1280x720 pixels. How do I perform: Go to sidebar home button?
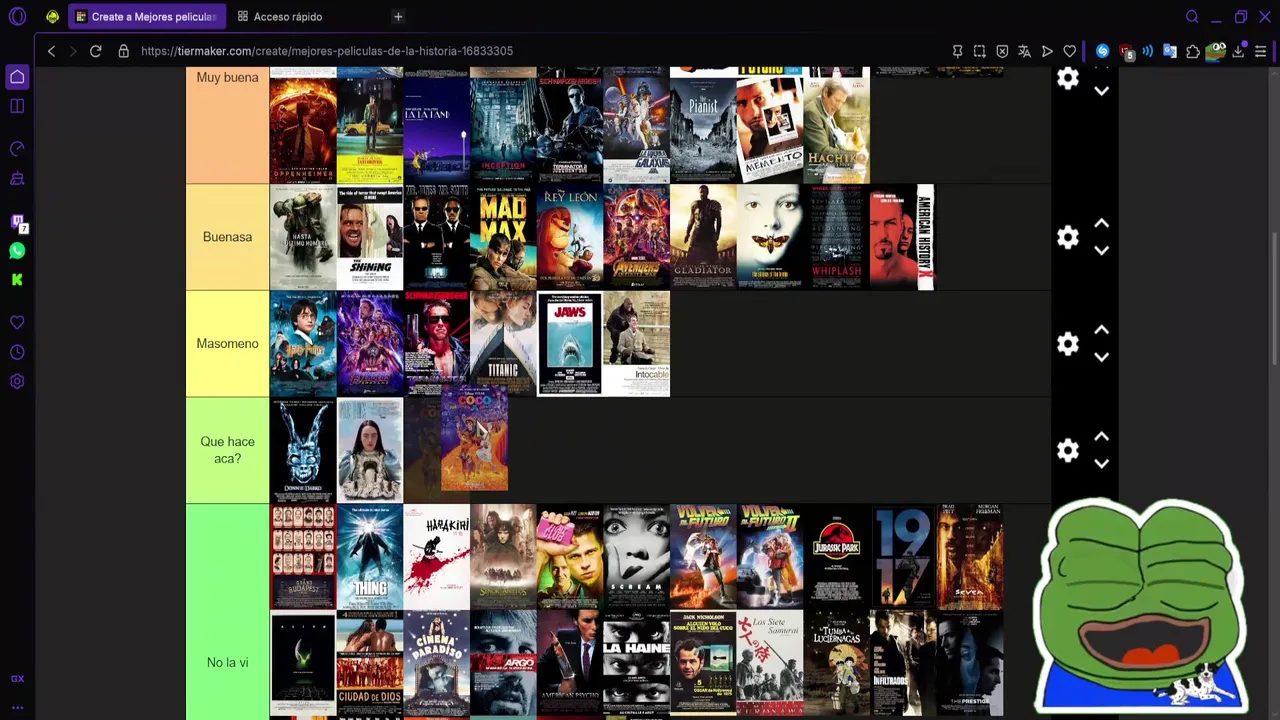tap(17, 77)
